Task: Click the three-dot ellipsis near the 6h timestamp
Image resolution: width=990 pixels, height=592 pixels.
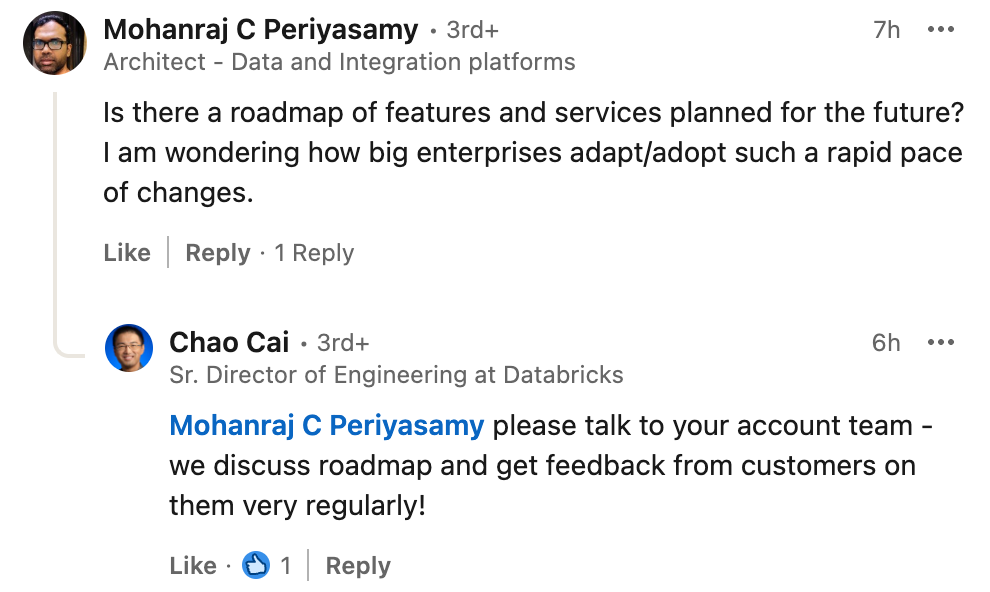Action: click(941, 342)
